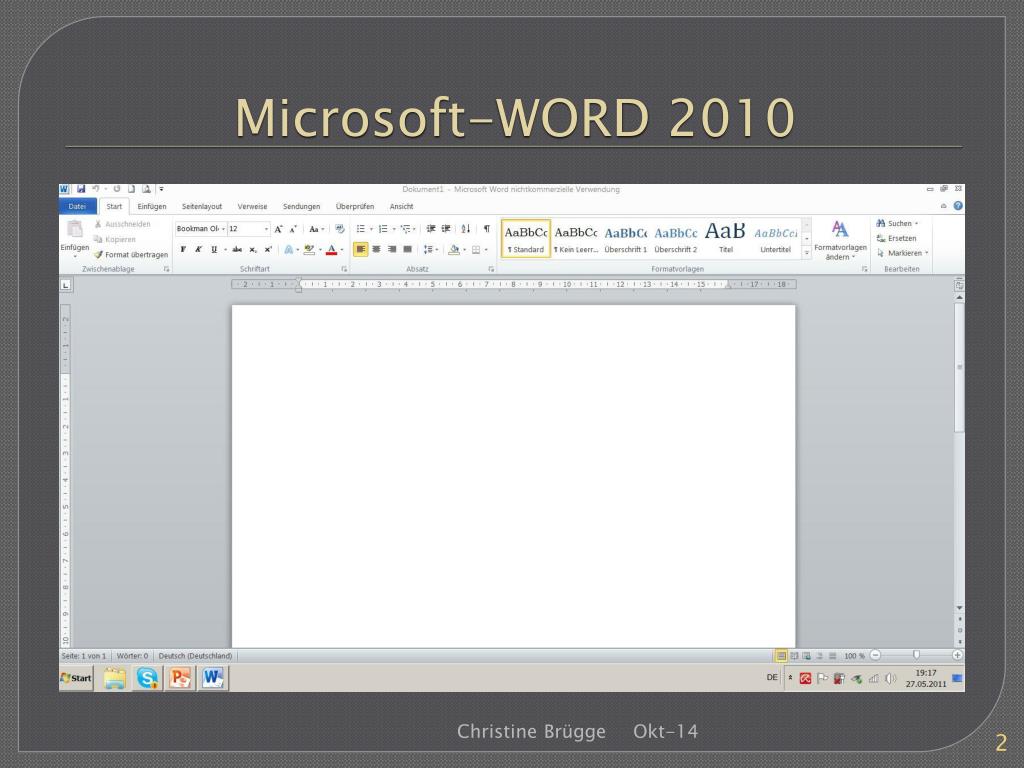
Task: Click the text highlight color button
Action: [x=309, y=249]
